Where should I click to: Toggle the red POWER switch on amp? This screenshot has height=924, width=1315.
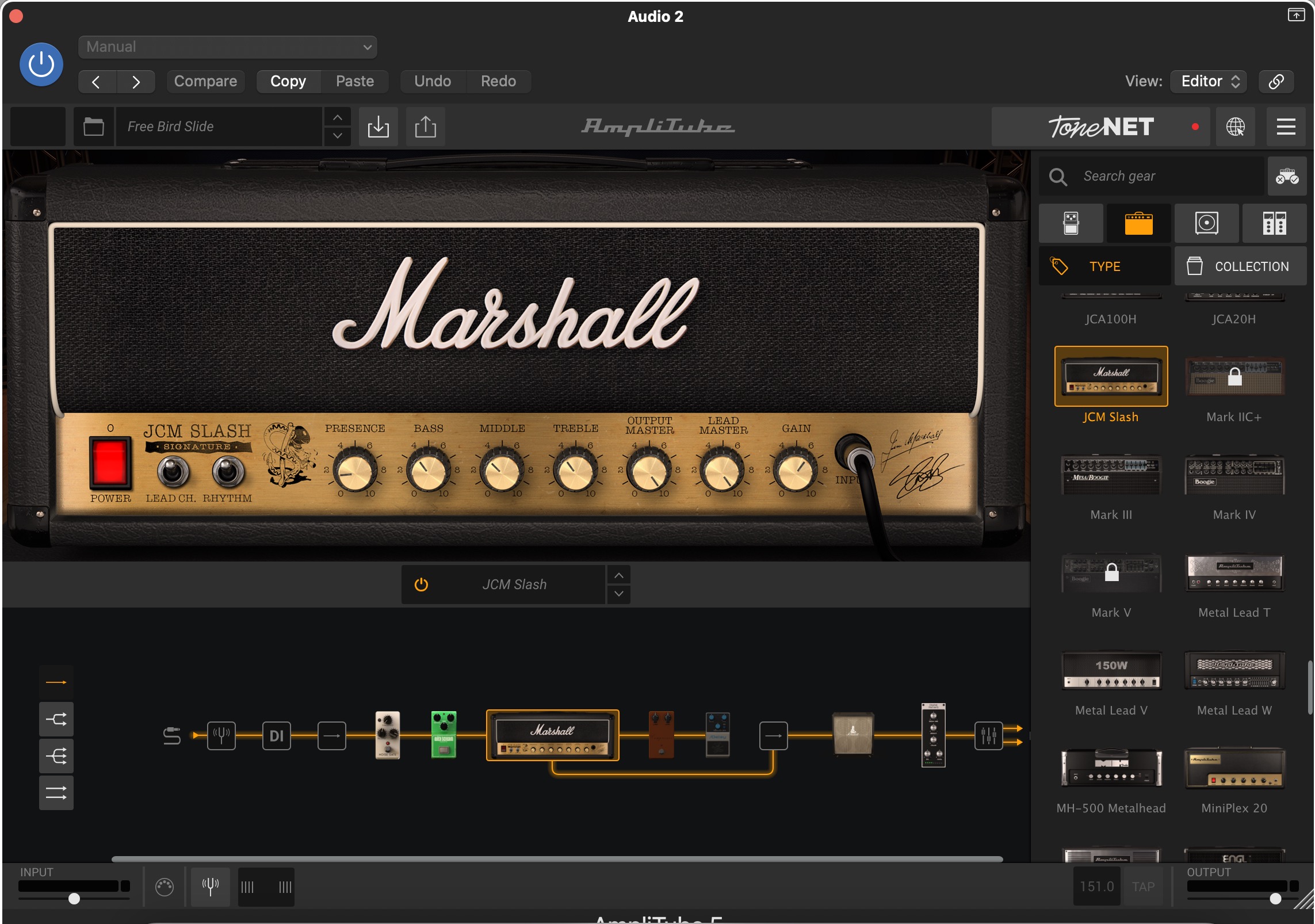coord(109,463)
